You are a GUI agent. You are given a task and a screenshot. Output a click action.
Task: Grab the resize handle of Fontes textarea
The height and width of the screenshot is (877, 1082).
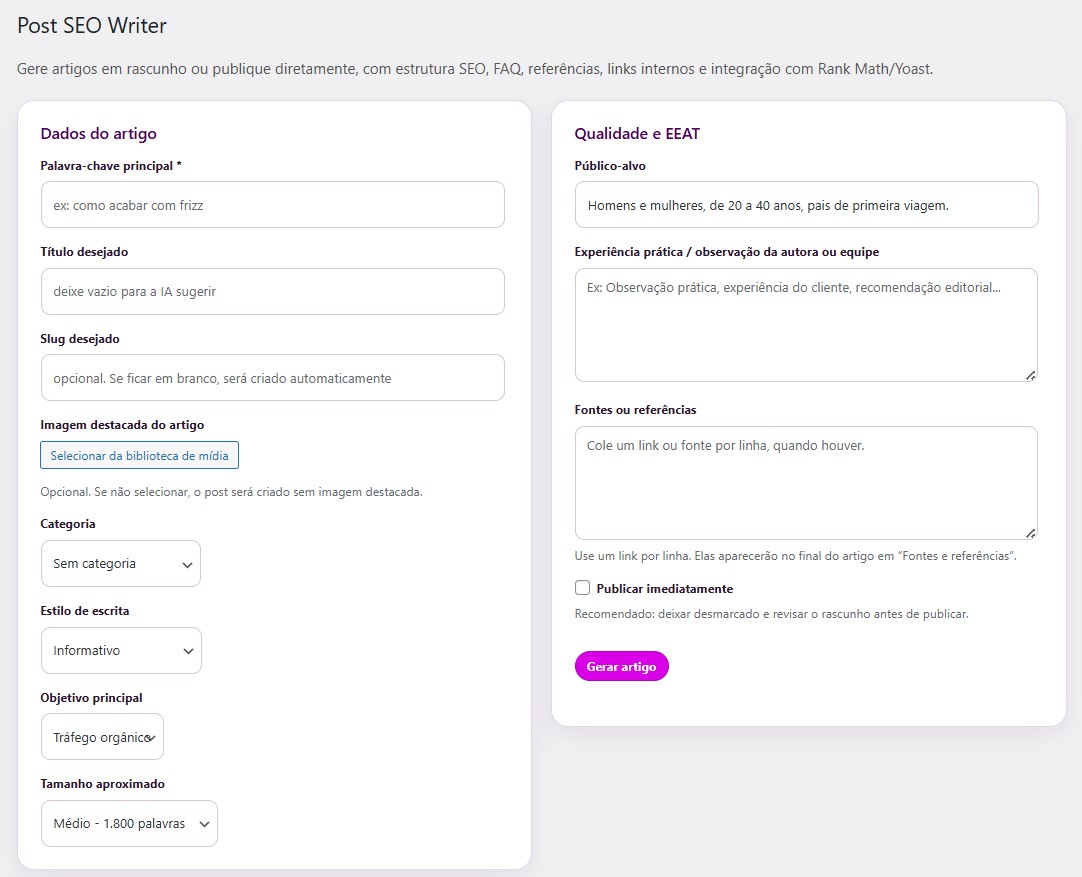tap(1030, 533)
